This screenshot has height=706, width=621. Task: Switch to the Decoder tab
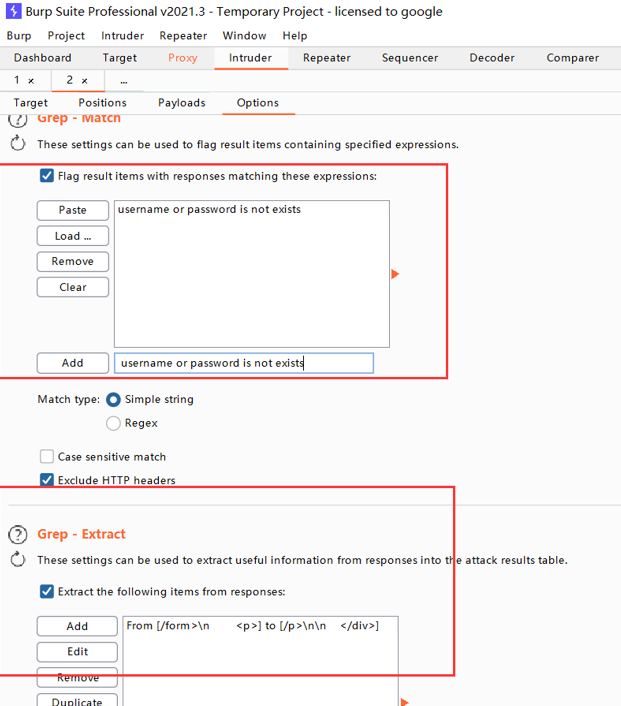click(492, 58)
